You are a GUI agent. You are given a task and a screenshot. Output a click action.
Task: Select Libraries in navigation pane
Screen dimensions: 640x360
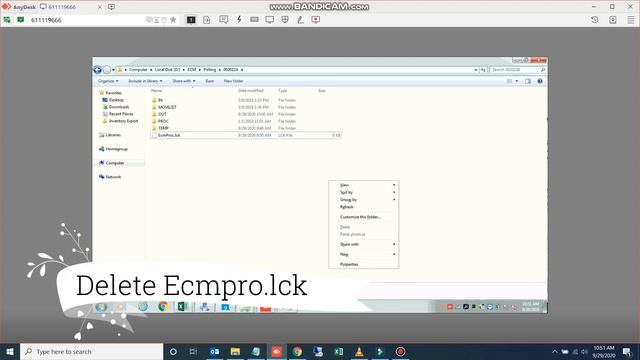point(113,135)
